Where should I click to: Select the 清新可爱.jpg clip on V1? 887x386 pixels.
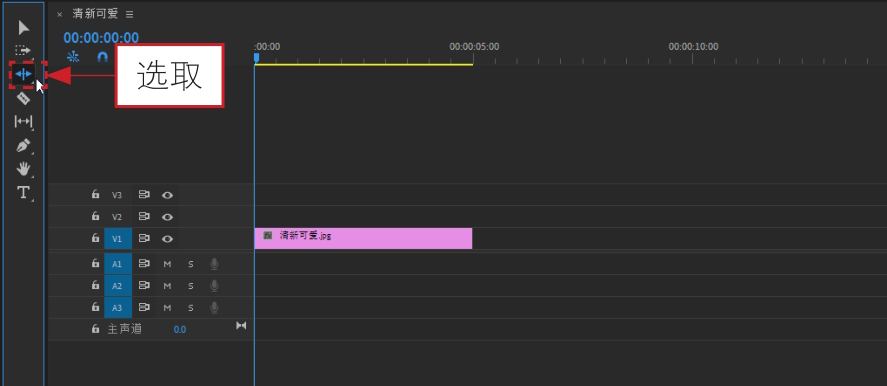point(363,238)
